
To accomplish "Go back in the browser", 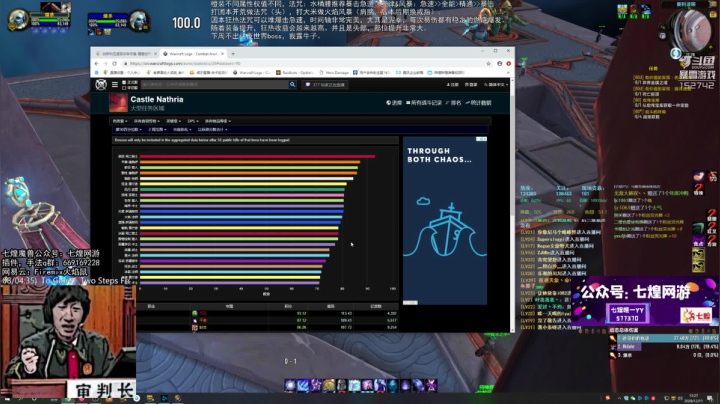I will [96, 63].
